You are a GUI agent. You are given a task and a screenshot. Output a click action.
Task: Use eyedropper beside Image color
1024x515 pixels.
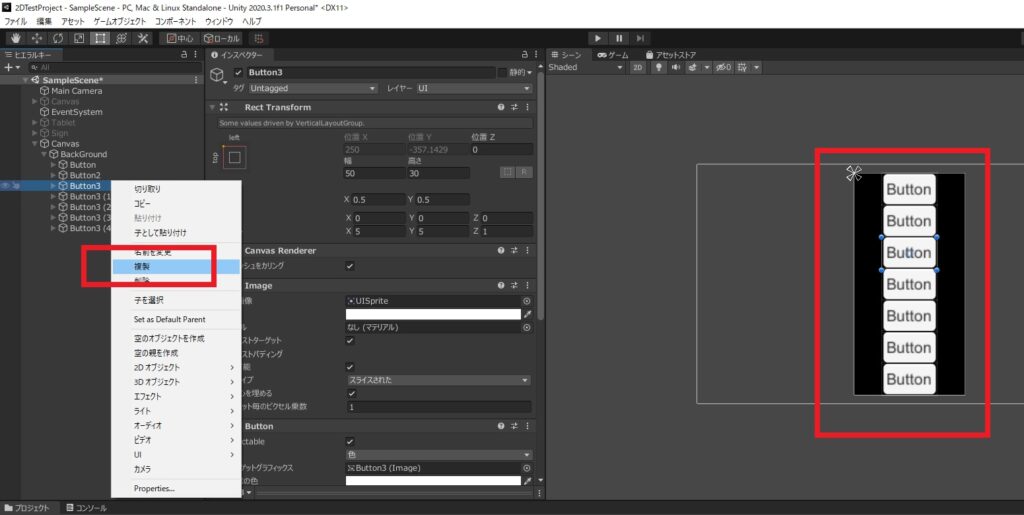(527, 314)
